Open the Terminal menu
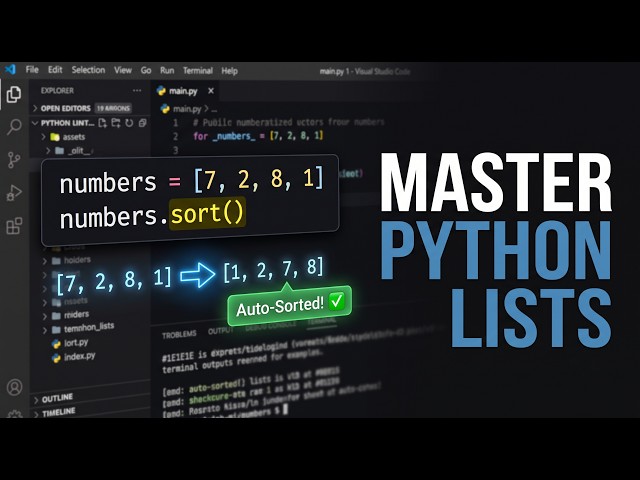This screenshot has width=640, height=480. (x=198, y=71)
